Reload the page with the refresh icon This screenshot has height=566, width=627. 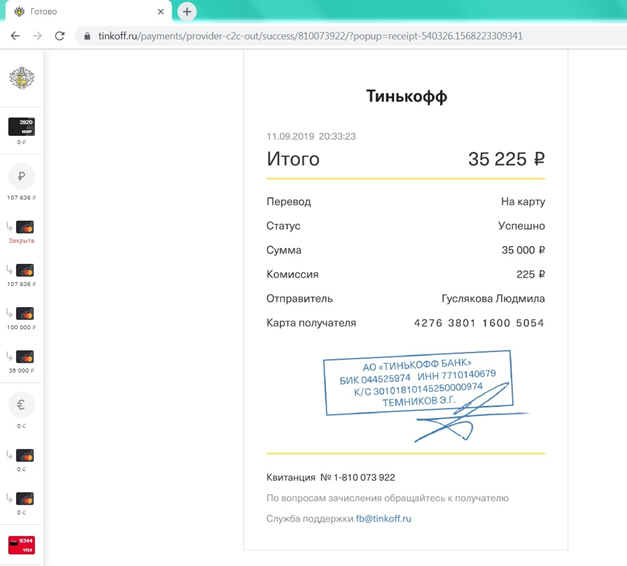[x=60, y=36]
